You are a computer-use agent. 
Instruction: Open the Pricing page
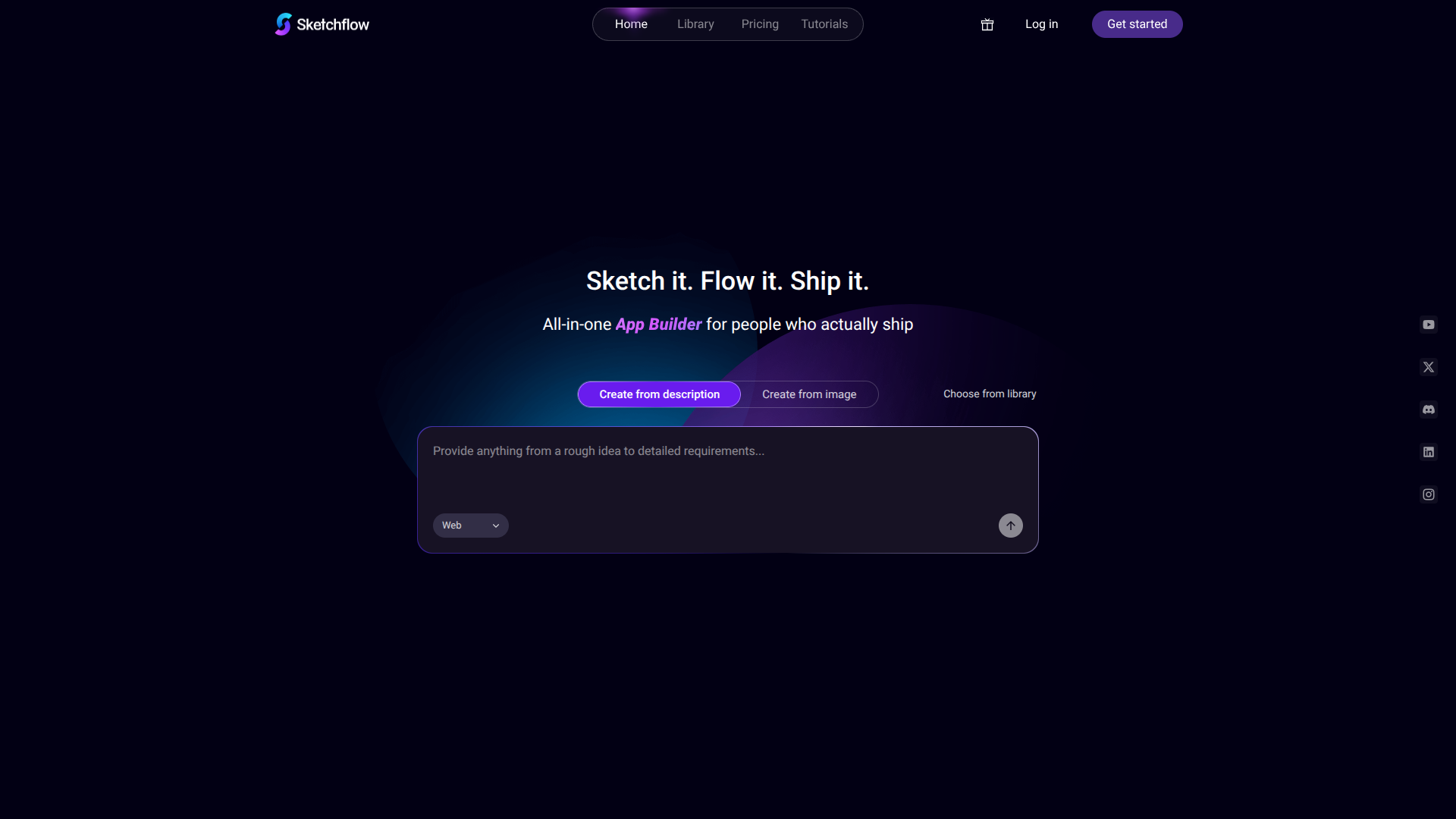click(x=760, y=24)
